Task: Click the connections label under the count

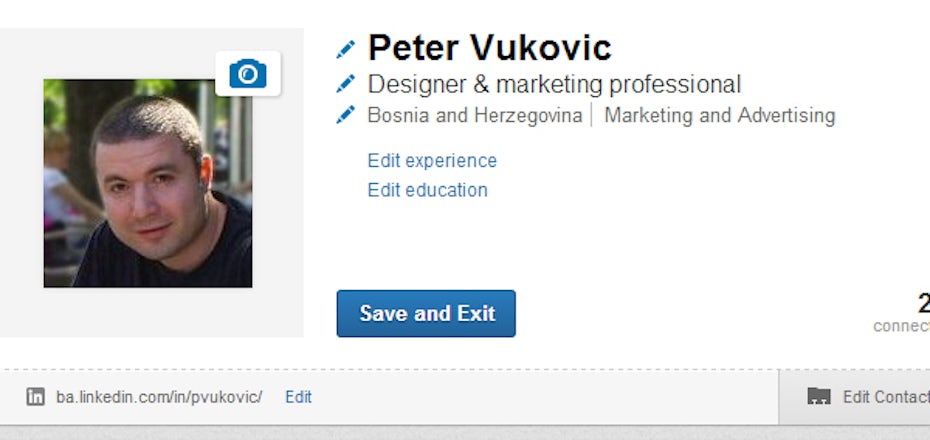Action: [901, 326]
